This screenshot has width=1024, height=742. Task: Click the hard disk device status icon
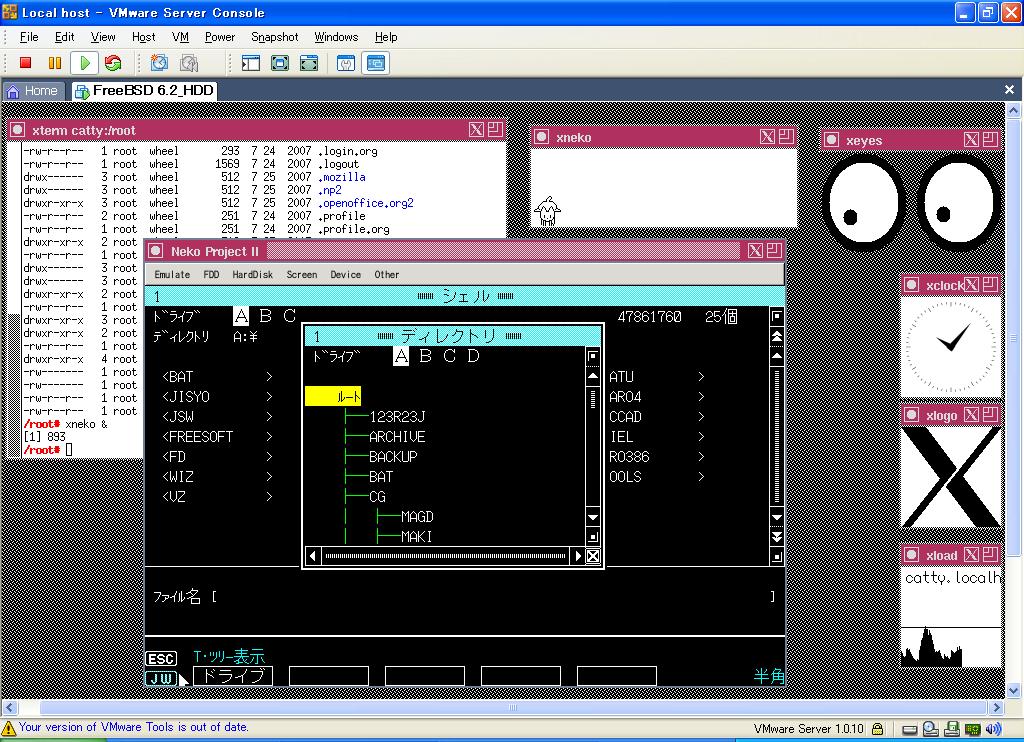(x=910, y=730)
